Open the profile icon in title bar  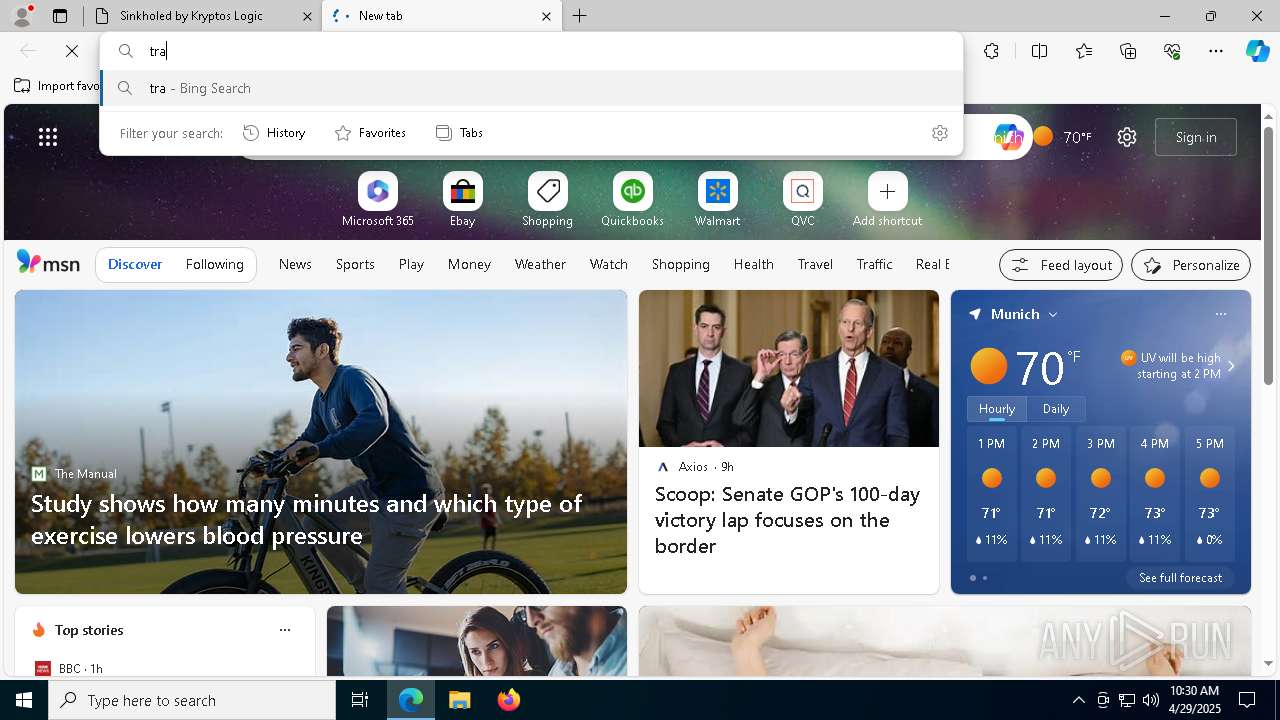coord(21,16)
